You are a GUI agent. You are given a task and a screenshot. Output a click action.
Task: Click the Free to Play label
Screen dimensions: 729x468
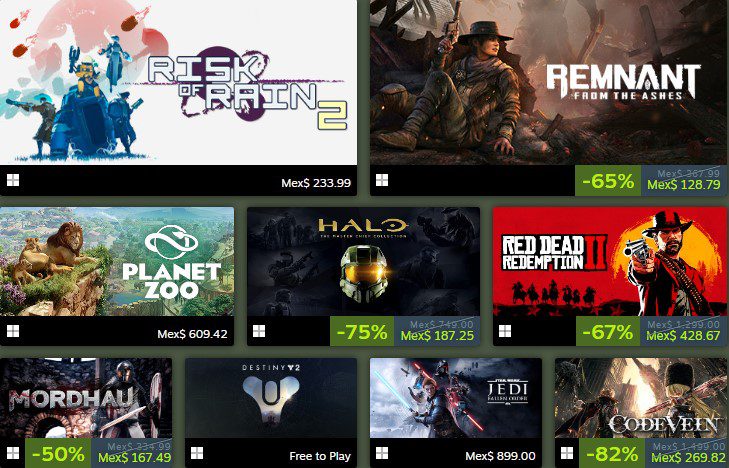pyautogui.click(x=320, y=456)
